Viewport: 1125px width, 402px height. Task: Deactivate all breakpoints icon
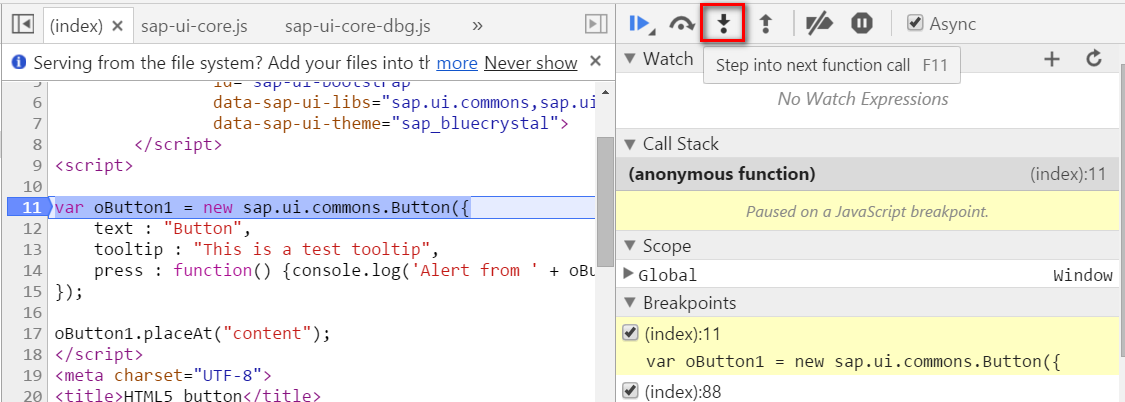pos(819,24)
